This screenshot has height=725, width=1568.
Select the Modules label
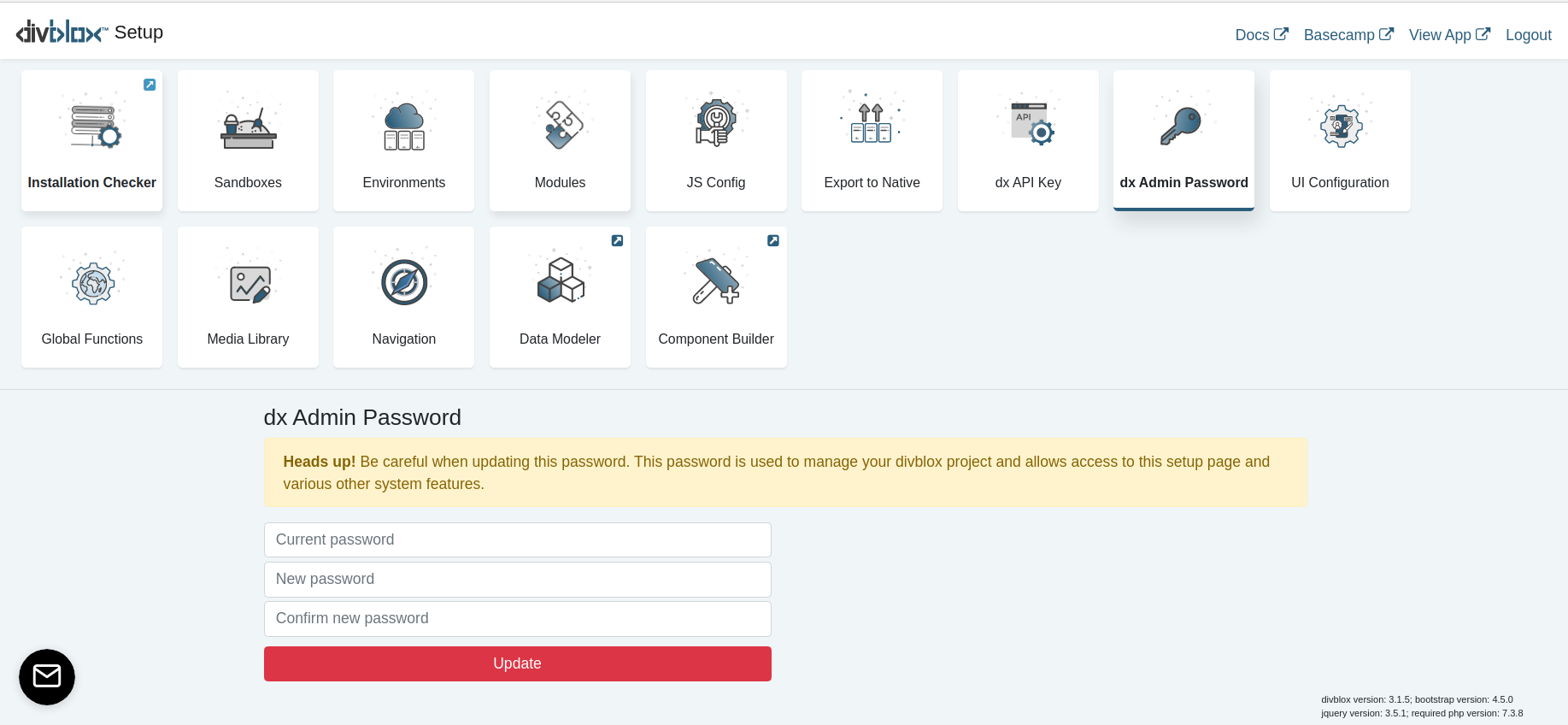561,183
